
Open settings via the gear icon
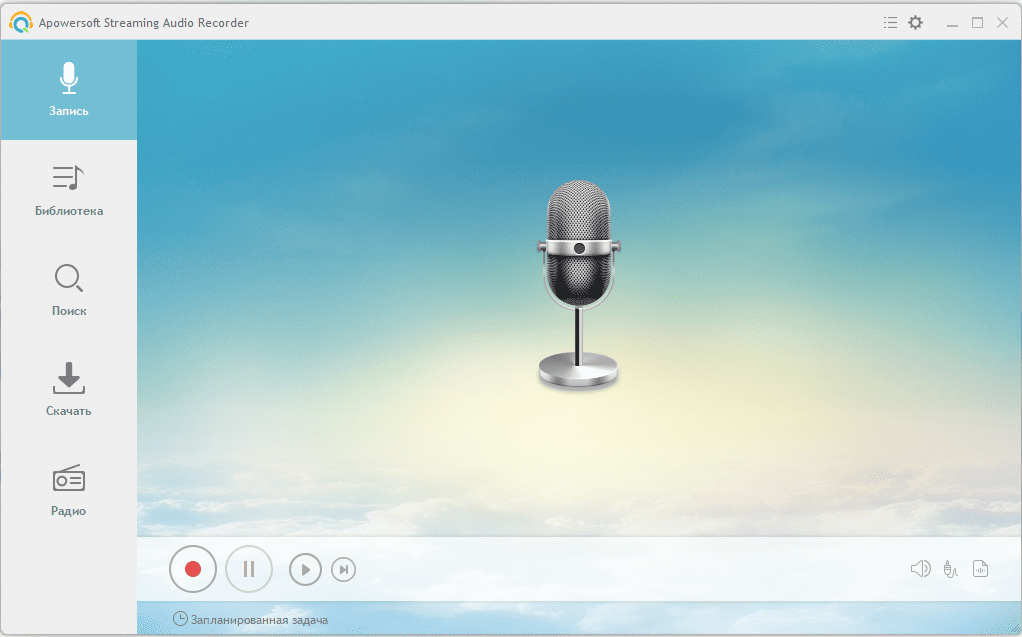[916, 23]
